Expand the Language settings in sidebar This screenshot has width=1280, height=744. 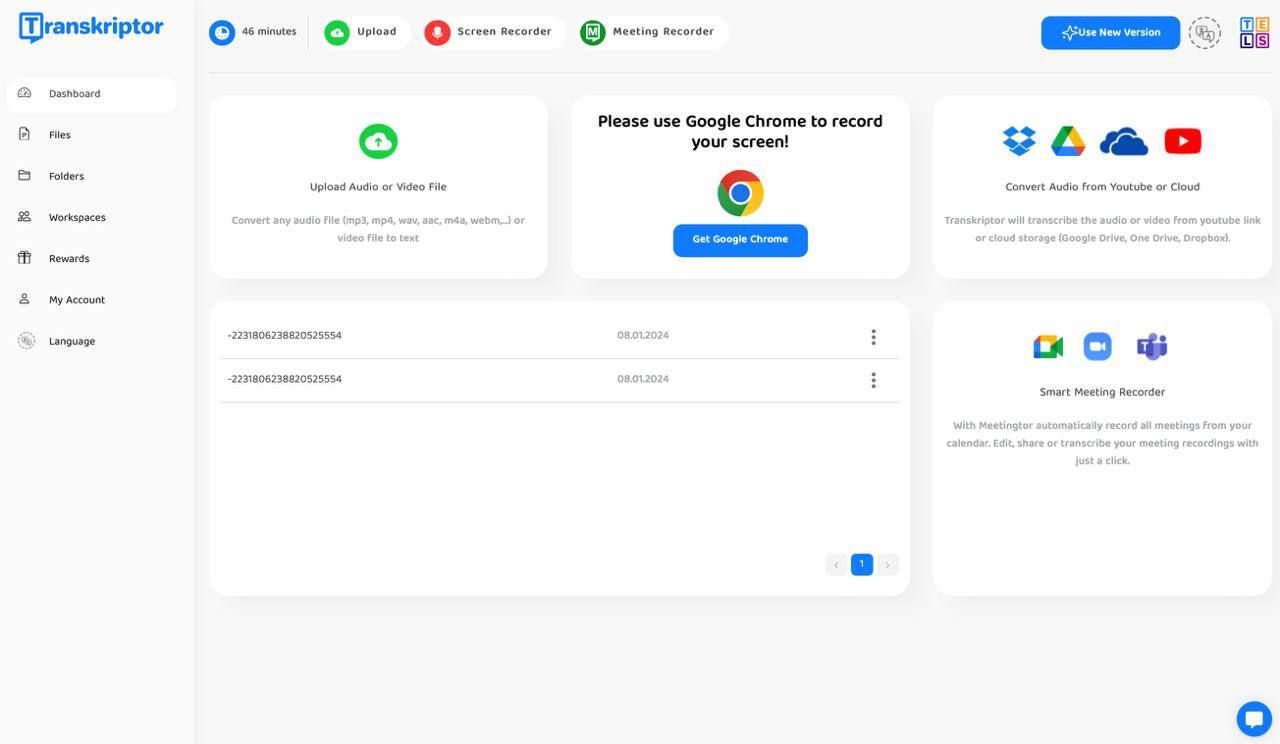point(71,340)
